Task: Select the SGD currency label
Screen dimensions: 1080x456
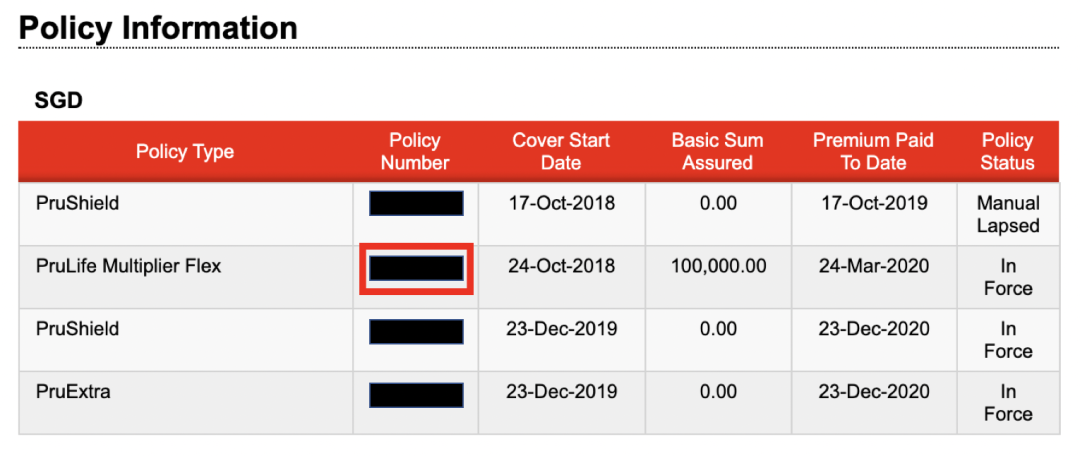Action: pos(58,100)
